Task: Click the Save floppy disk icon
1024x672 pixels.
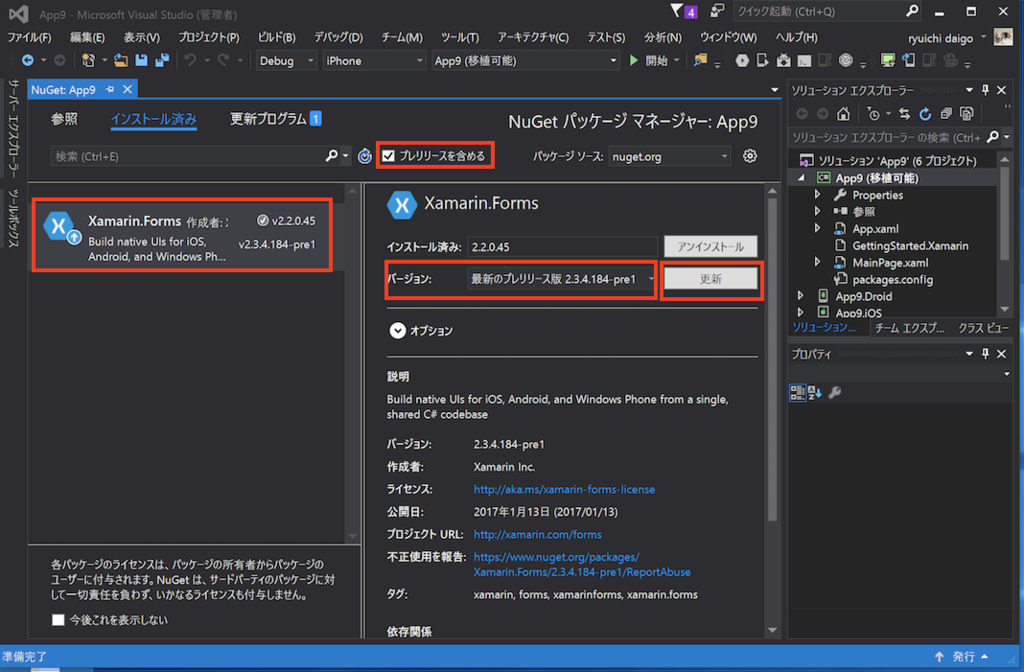Action: pos(141,61)
